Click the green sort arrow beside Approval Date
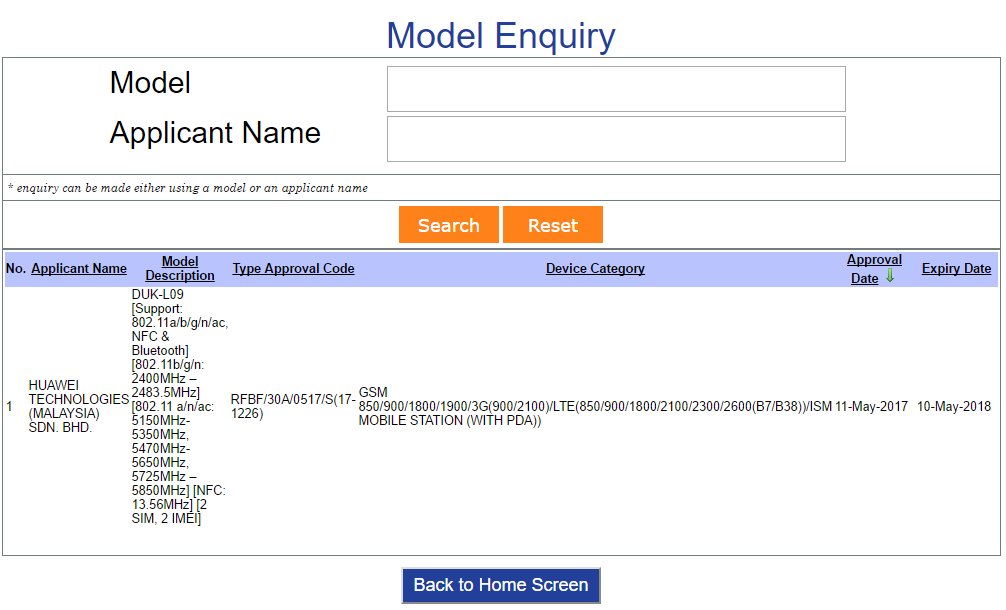Viewport: 1006px width, 610px height. (x=890, y=277)
